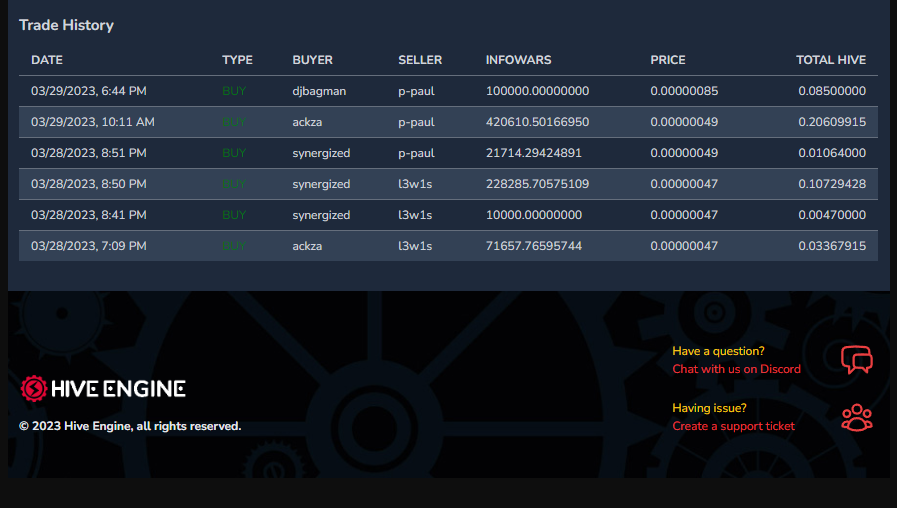Click total 0.01064000
Image resolution: width=897 pixels, height=508 pixels.
coord(832,153)
